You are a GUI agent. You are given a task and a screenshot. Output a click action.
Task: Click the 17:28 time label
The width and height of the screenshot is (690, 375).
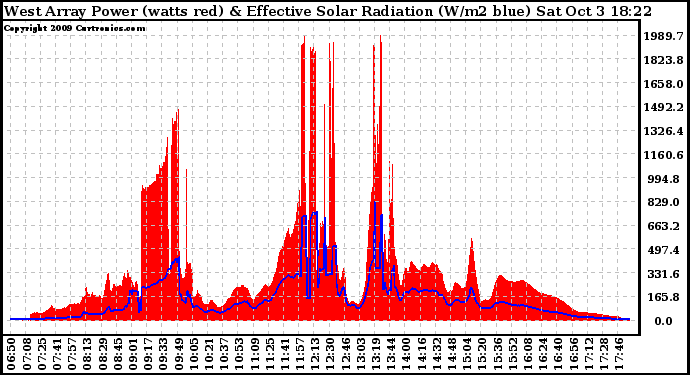pyautogui.click(x=604, y=353)
